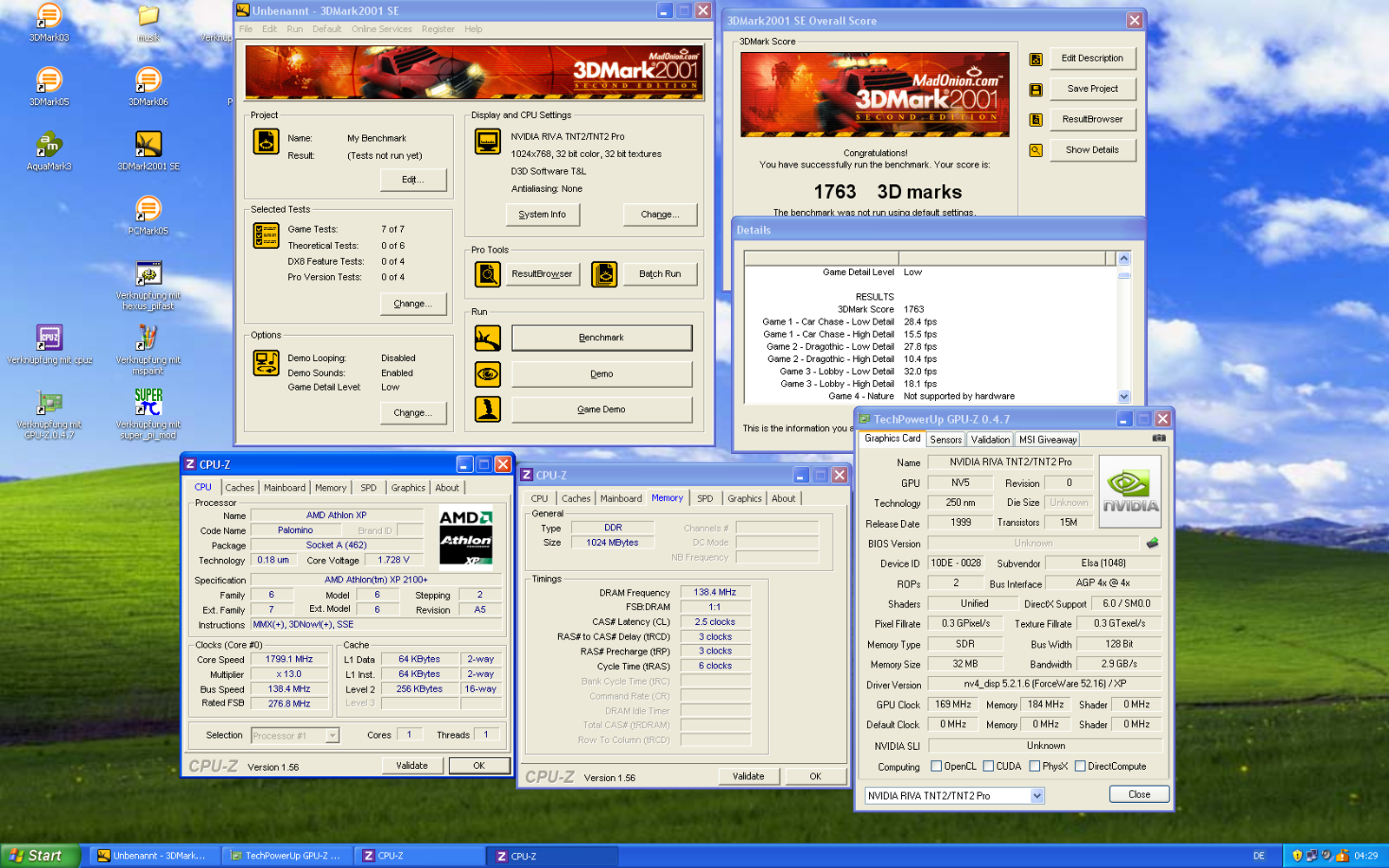This screenshot has height=868, width=1389.
Task: Toggle the PhysX checkbox in GPU-Z
Action: tap(1034, 766)
